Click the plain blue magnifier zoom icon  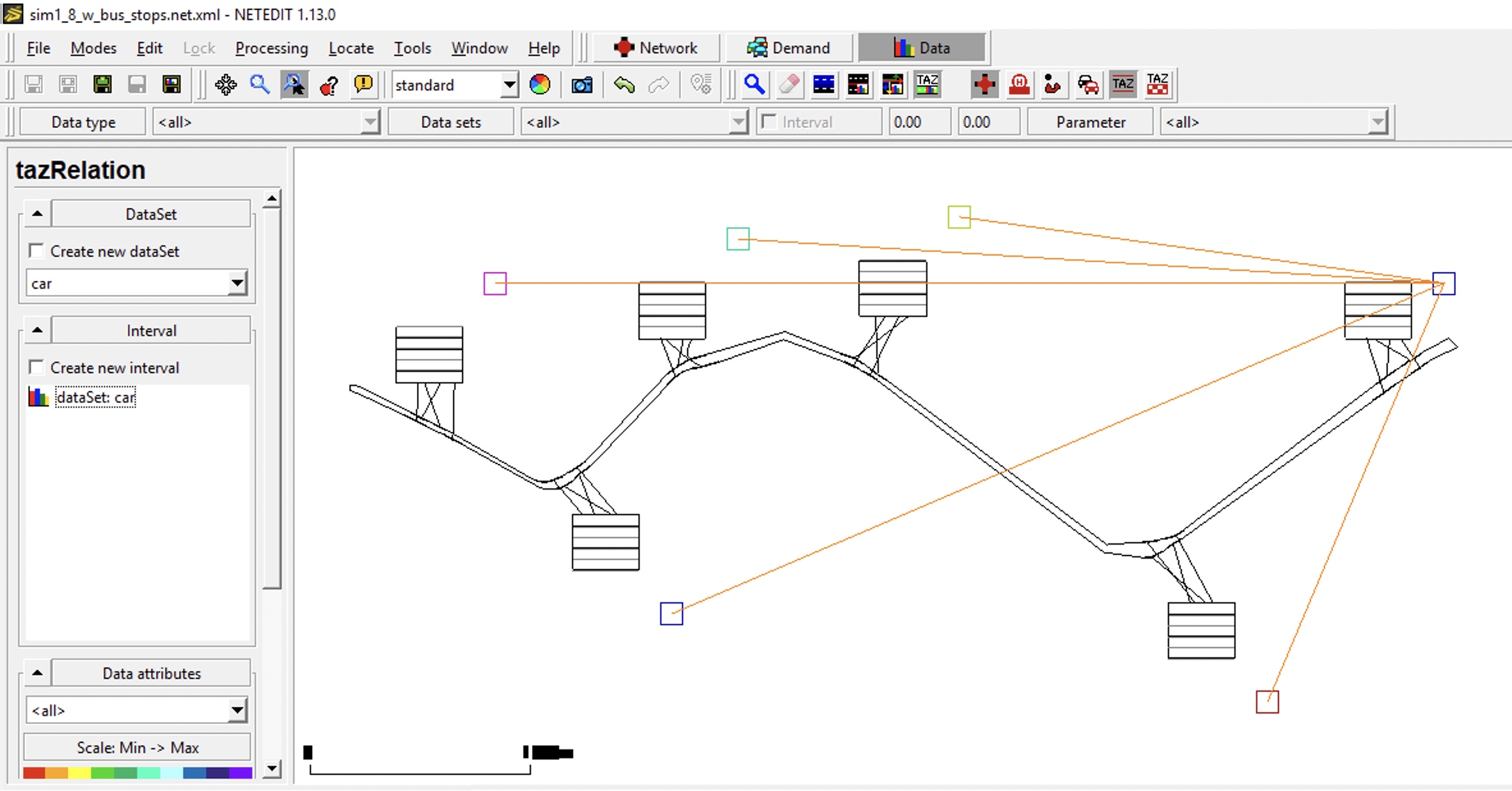click(260, 84)
